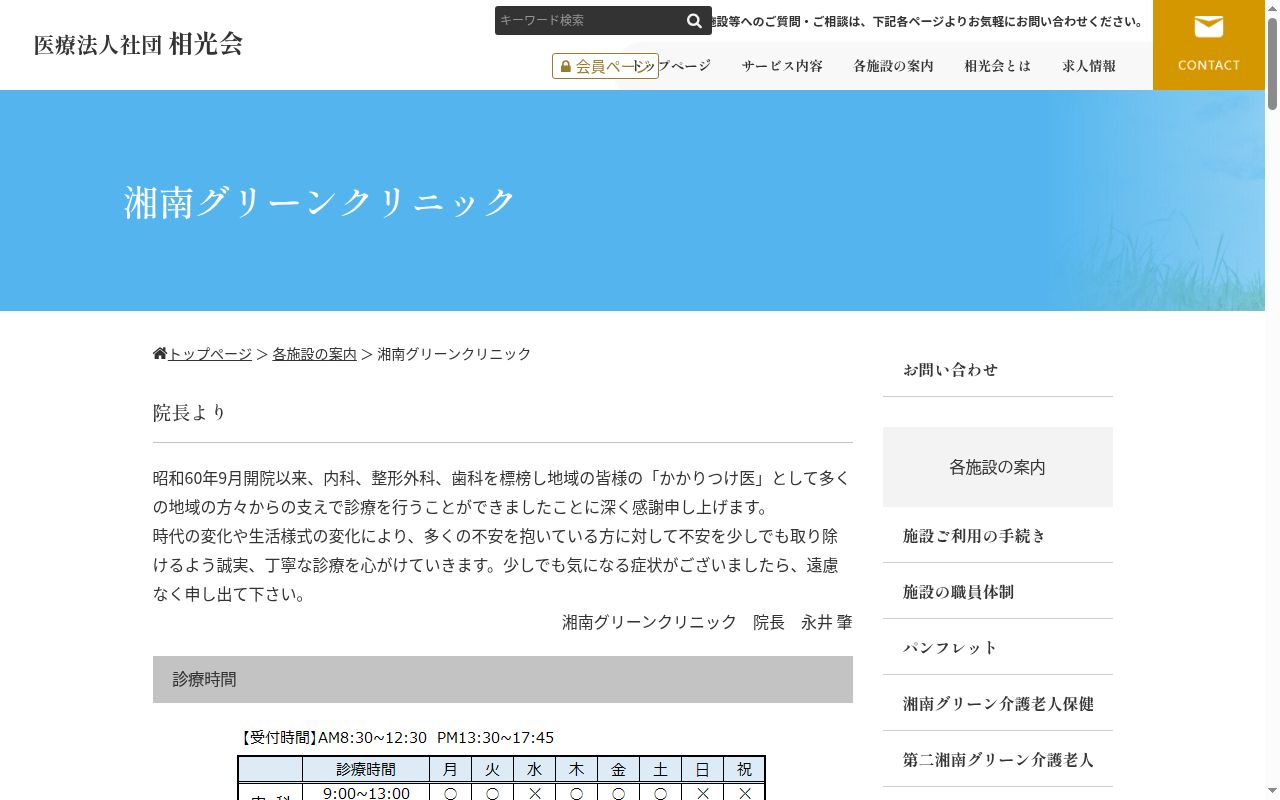The height and width of the screenshot is (800, 1280).
Task: Open 第二湘南グリーン介護老人 in the sidebar
Action: pos(998,760)
